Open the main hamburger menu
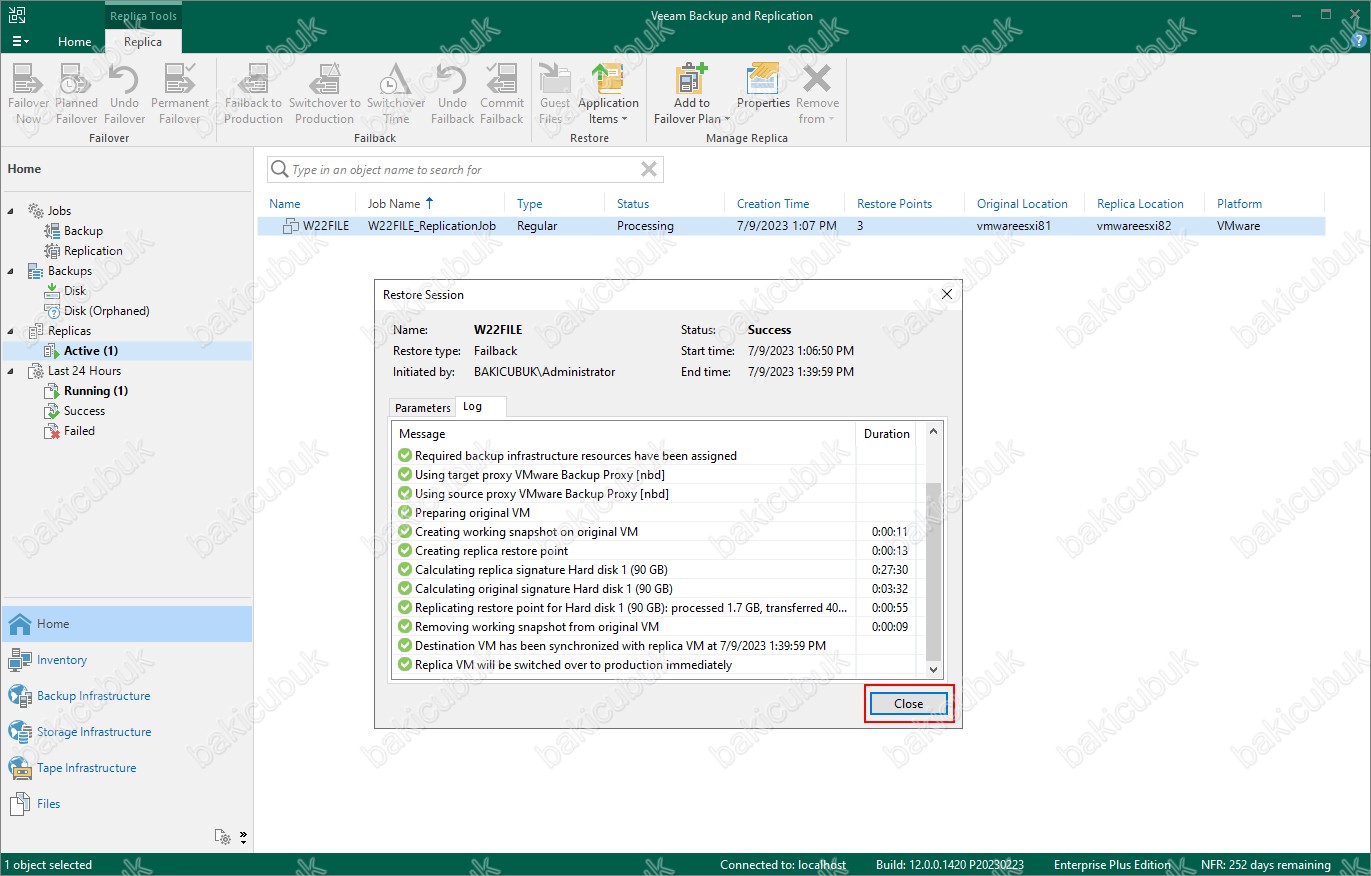Viewport: 1371px width, 876px height. pos(20,41)
